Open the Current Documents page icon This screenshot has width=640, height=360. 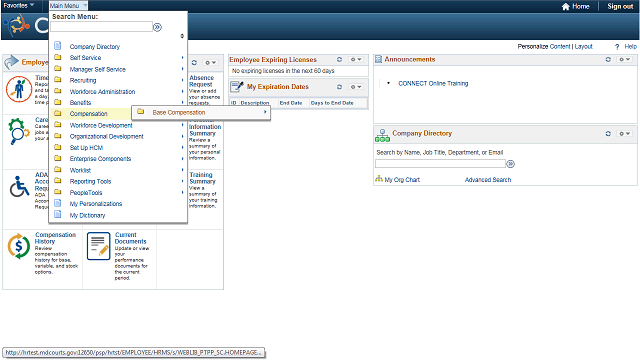[x=98, y=246]
